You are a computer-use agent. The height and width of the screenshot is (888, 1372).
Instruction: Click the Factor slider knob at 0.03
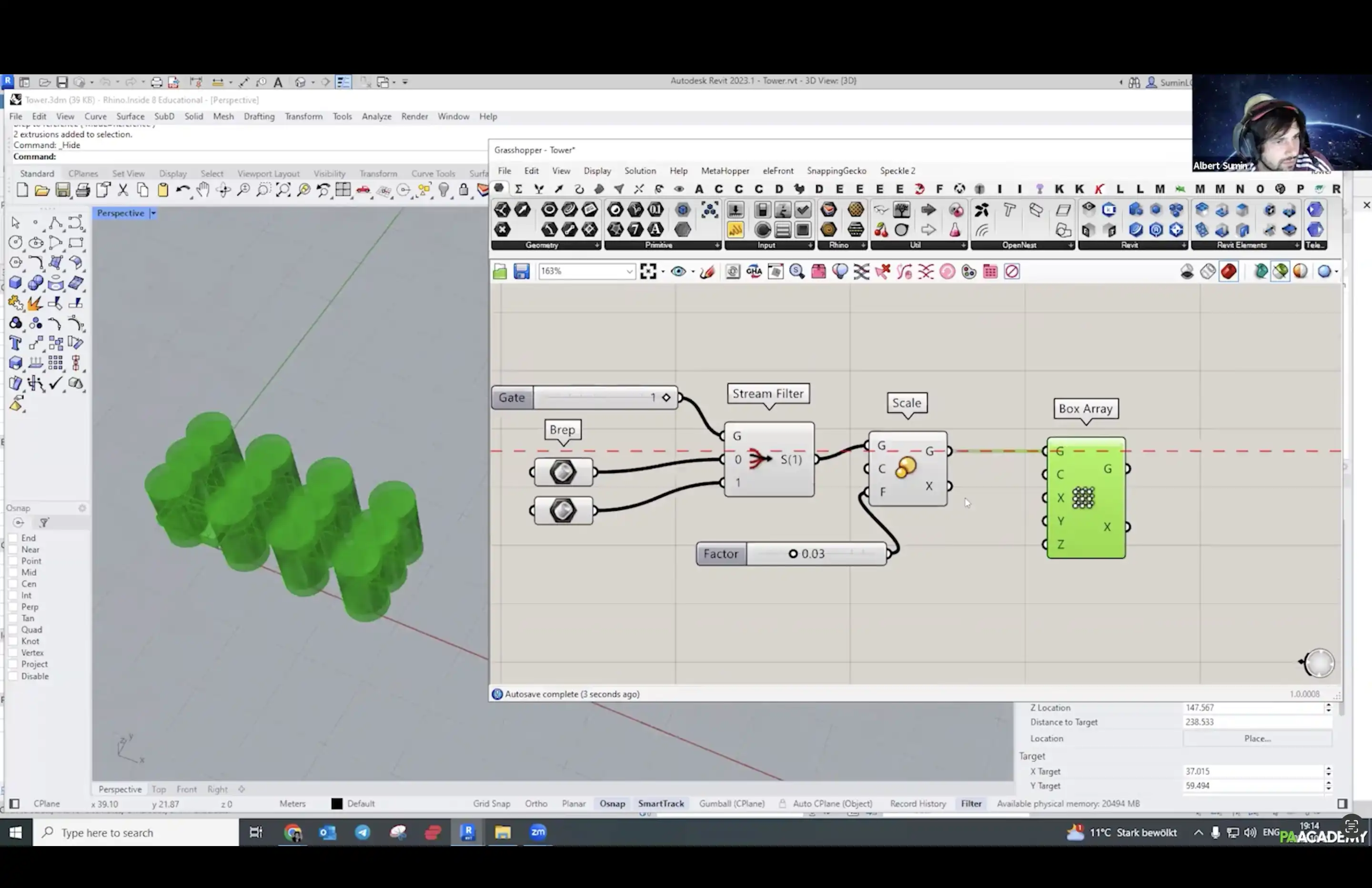click(793, 554)
